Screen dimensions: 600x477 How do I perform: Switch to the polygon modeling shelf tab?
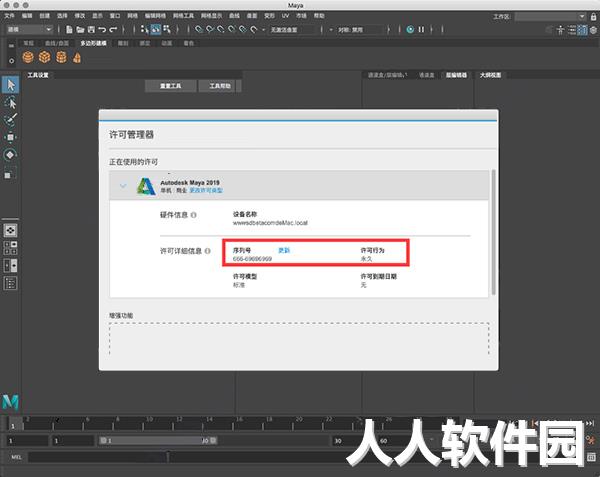[93, 43]
